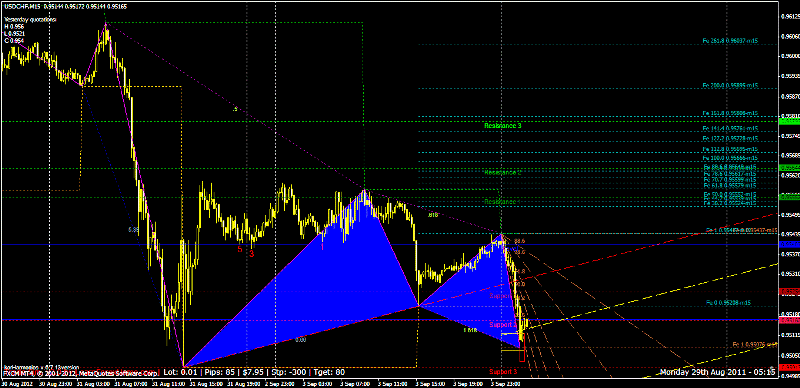Image resolution: width=800 pixels, height=388 pixels.
Task: Click the USDCHF,M15 chart title text
Action: tap(21, 7)
